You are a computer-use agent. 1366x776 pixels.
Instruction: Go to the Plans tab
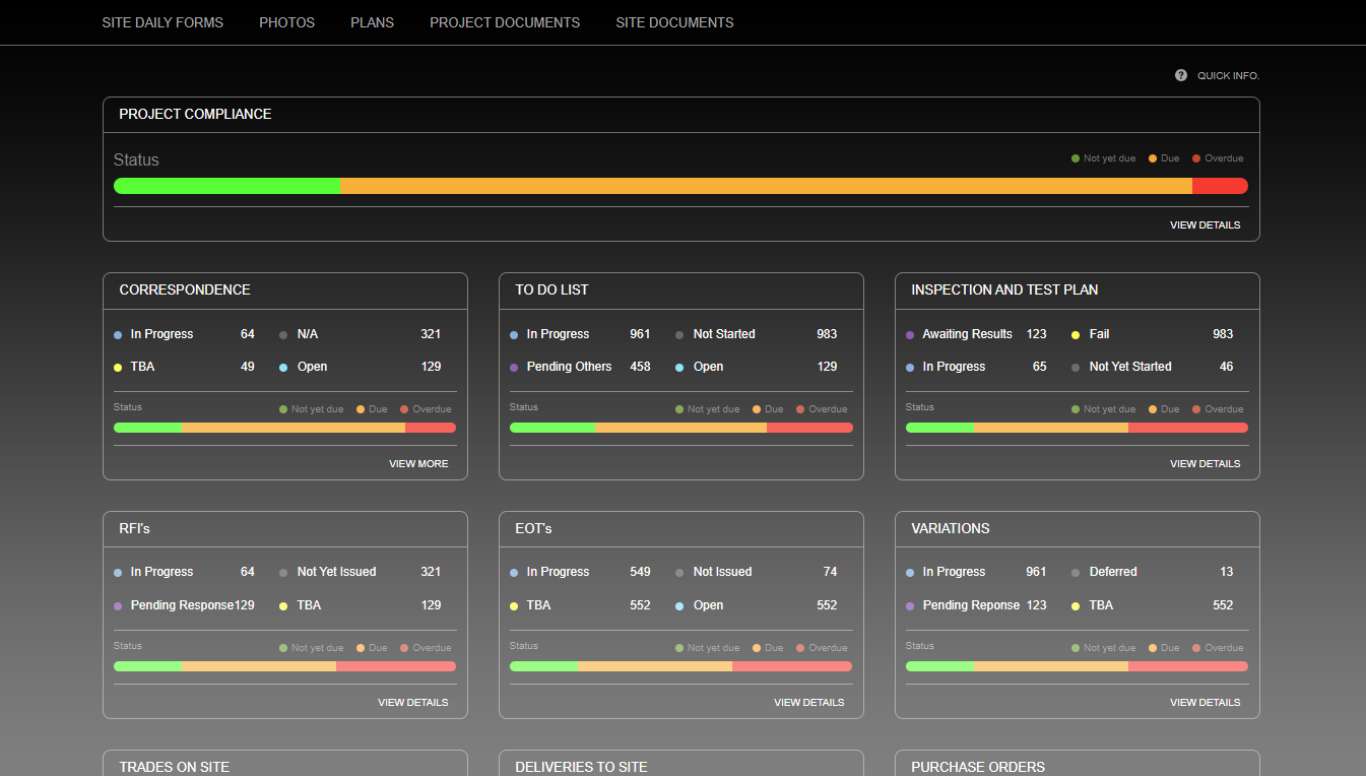pos(372,22)
